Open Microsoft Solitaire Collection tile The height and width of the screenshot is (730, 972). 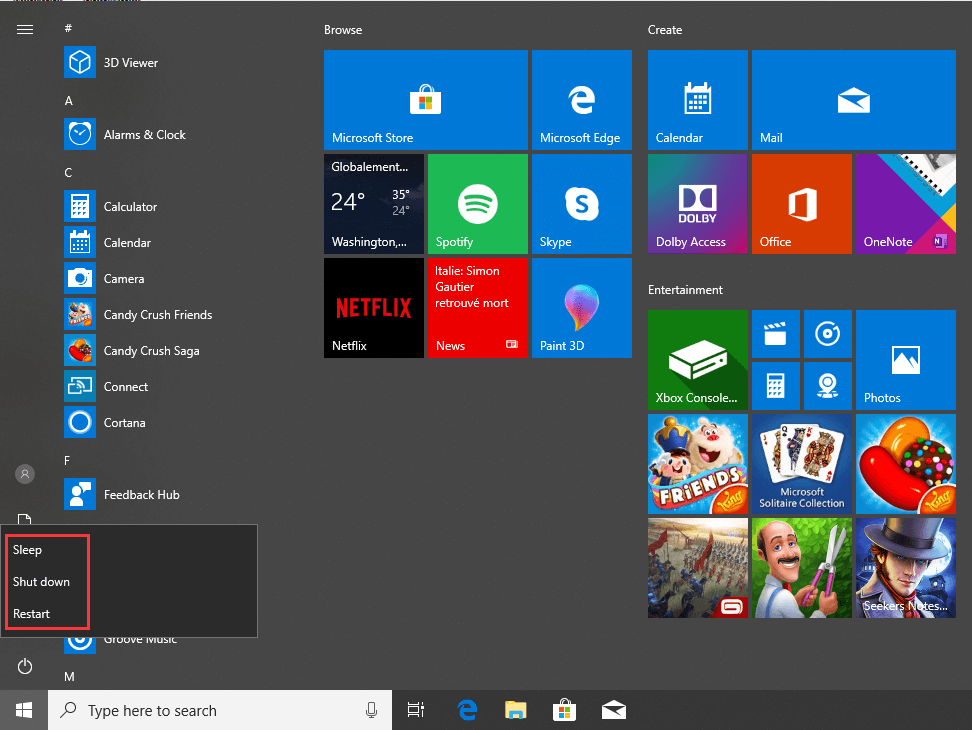pyautogui.click(x=802, y=464)
